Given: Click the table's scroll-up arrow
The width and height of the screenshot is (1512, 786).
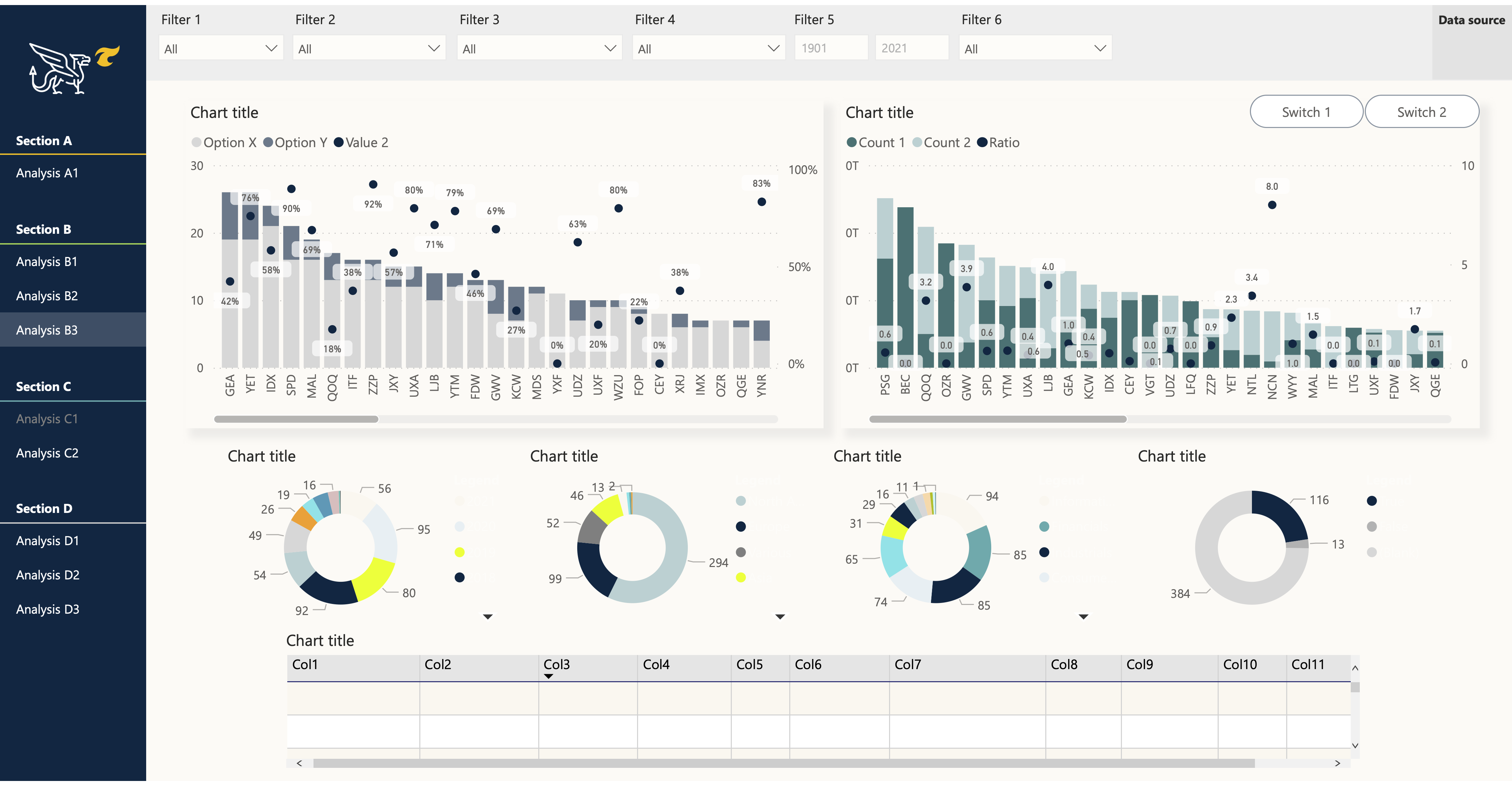Looking at the screenshot, I should click(1355, 668).
